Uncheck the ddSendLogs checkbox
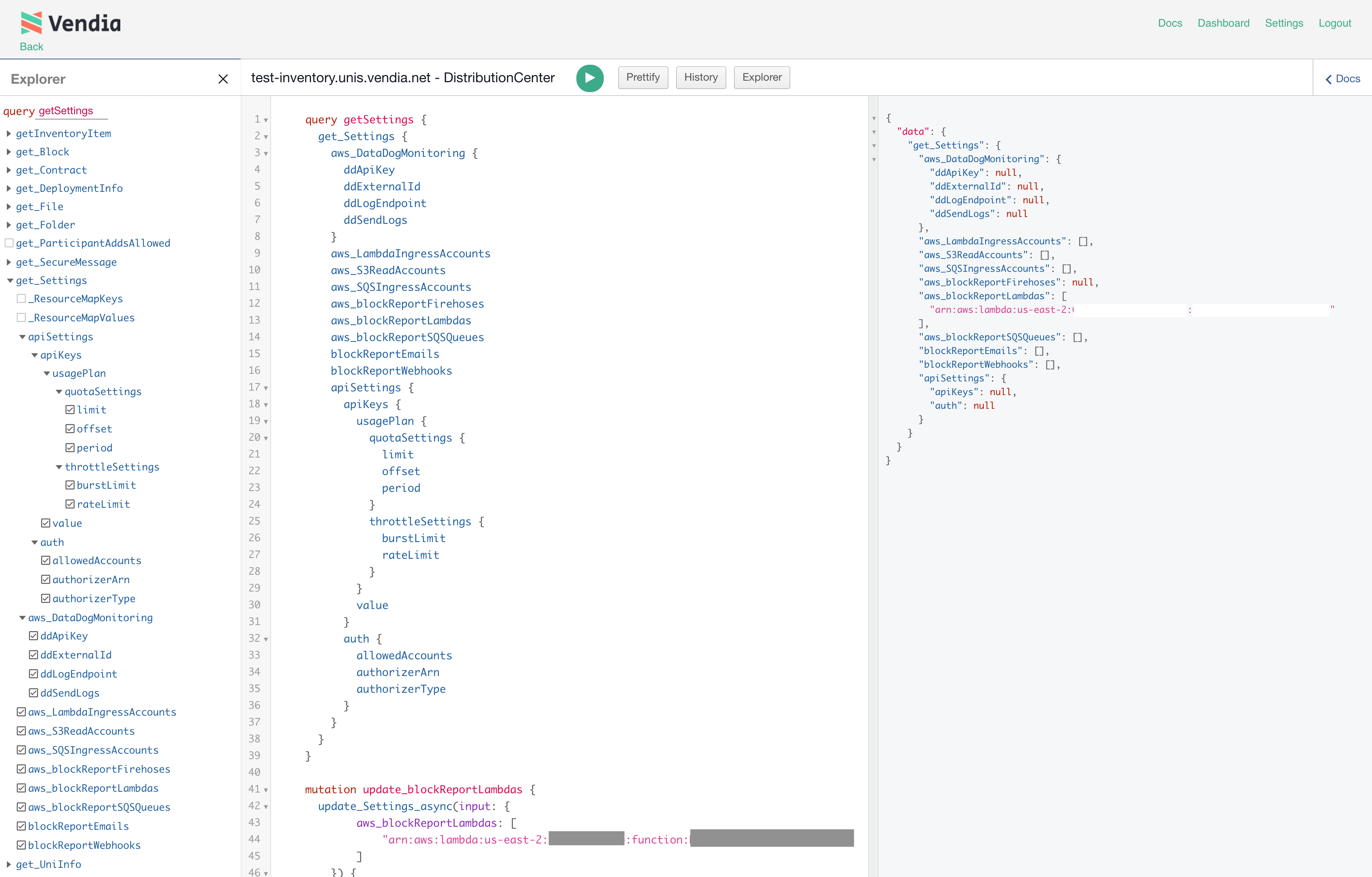The image size is (1372, 877). 34,693
